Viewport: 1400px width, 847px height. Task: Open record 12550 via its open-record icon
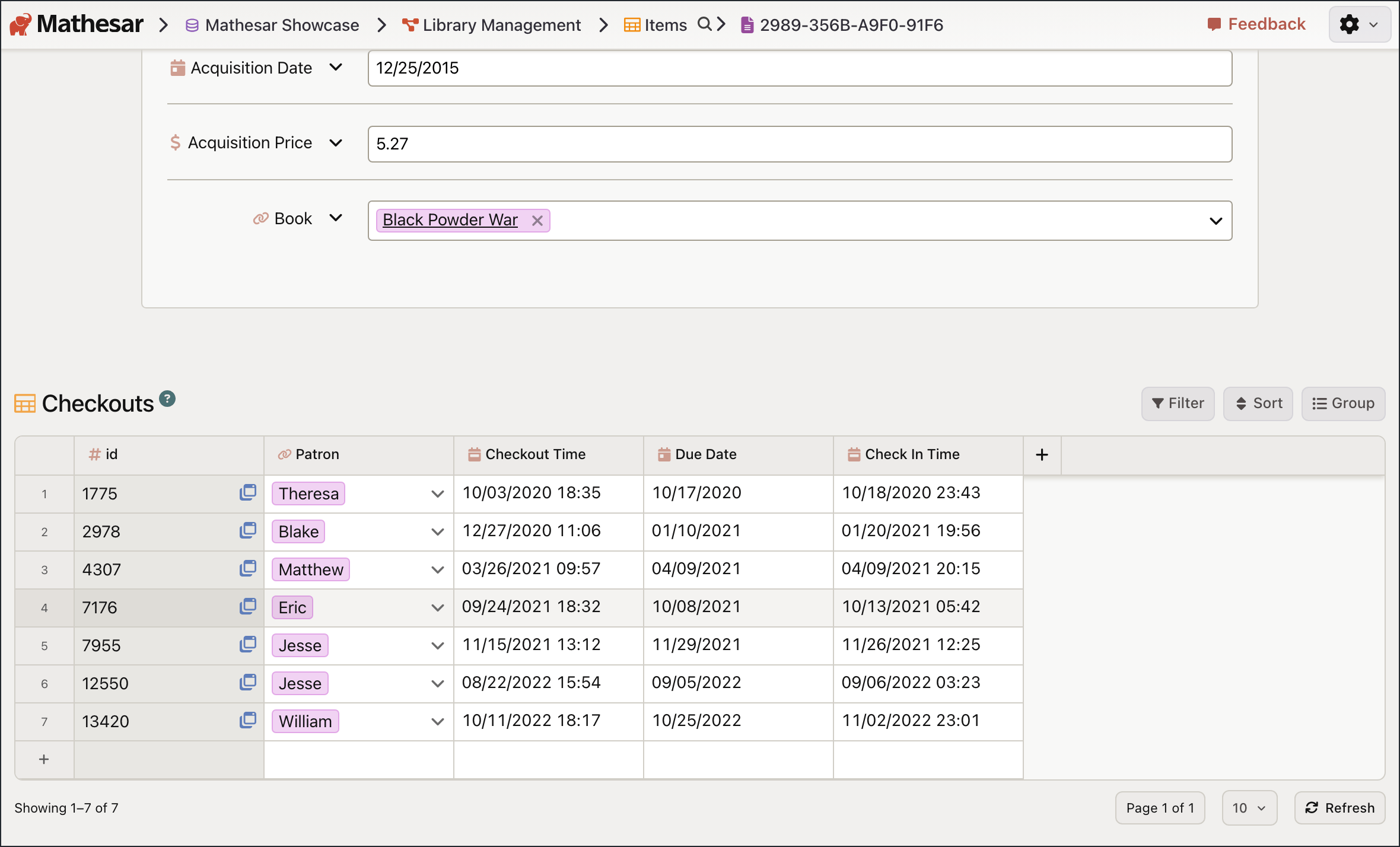[x=248, y=682]
